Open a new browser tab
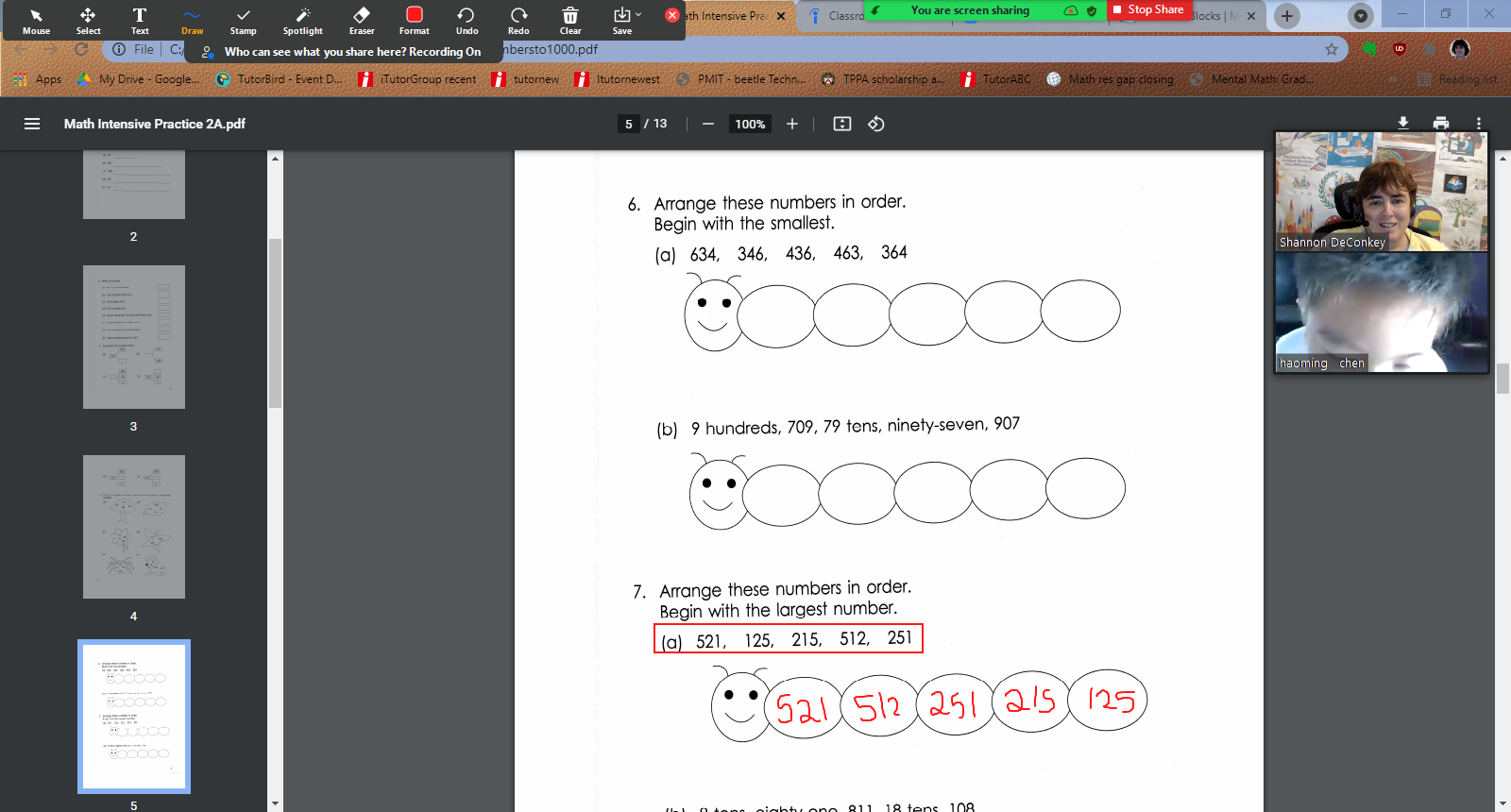1511x812 pixels. click(x=1287, y=16)
